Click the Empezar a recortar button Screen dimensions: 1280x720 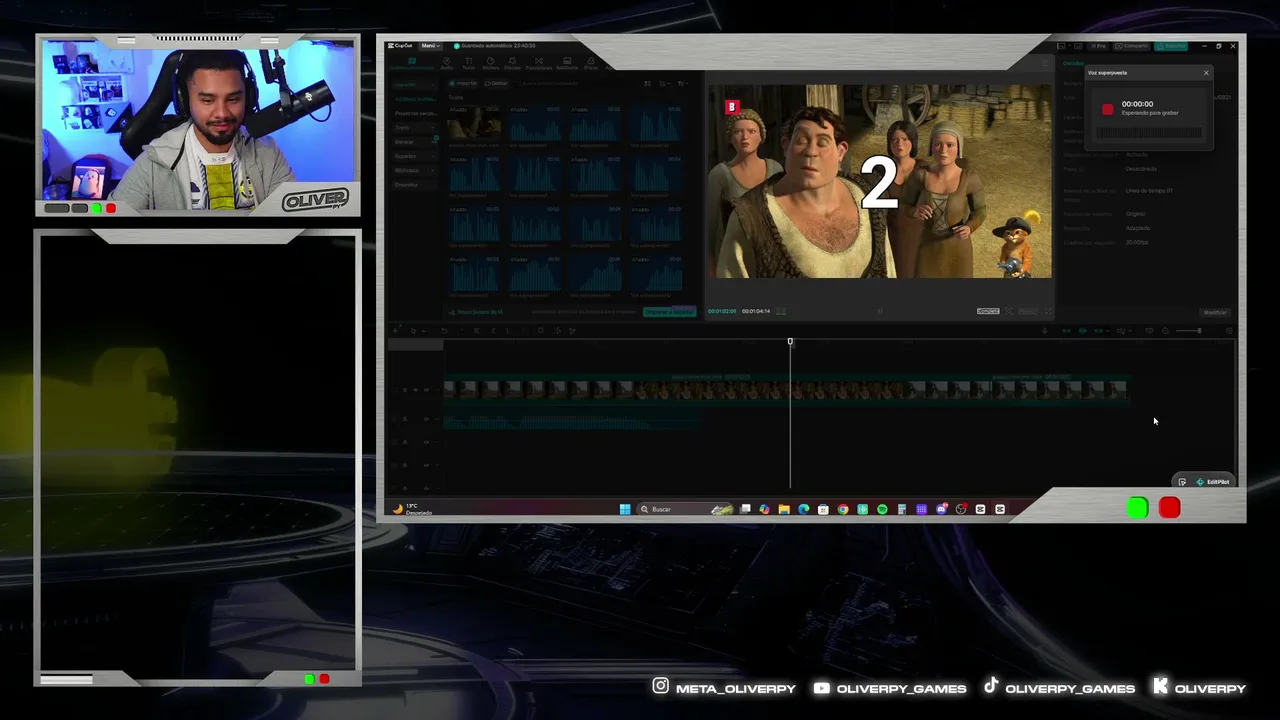click(x=669, y=312)
